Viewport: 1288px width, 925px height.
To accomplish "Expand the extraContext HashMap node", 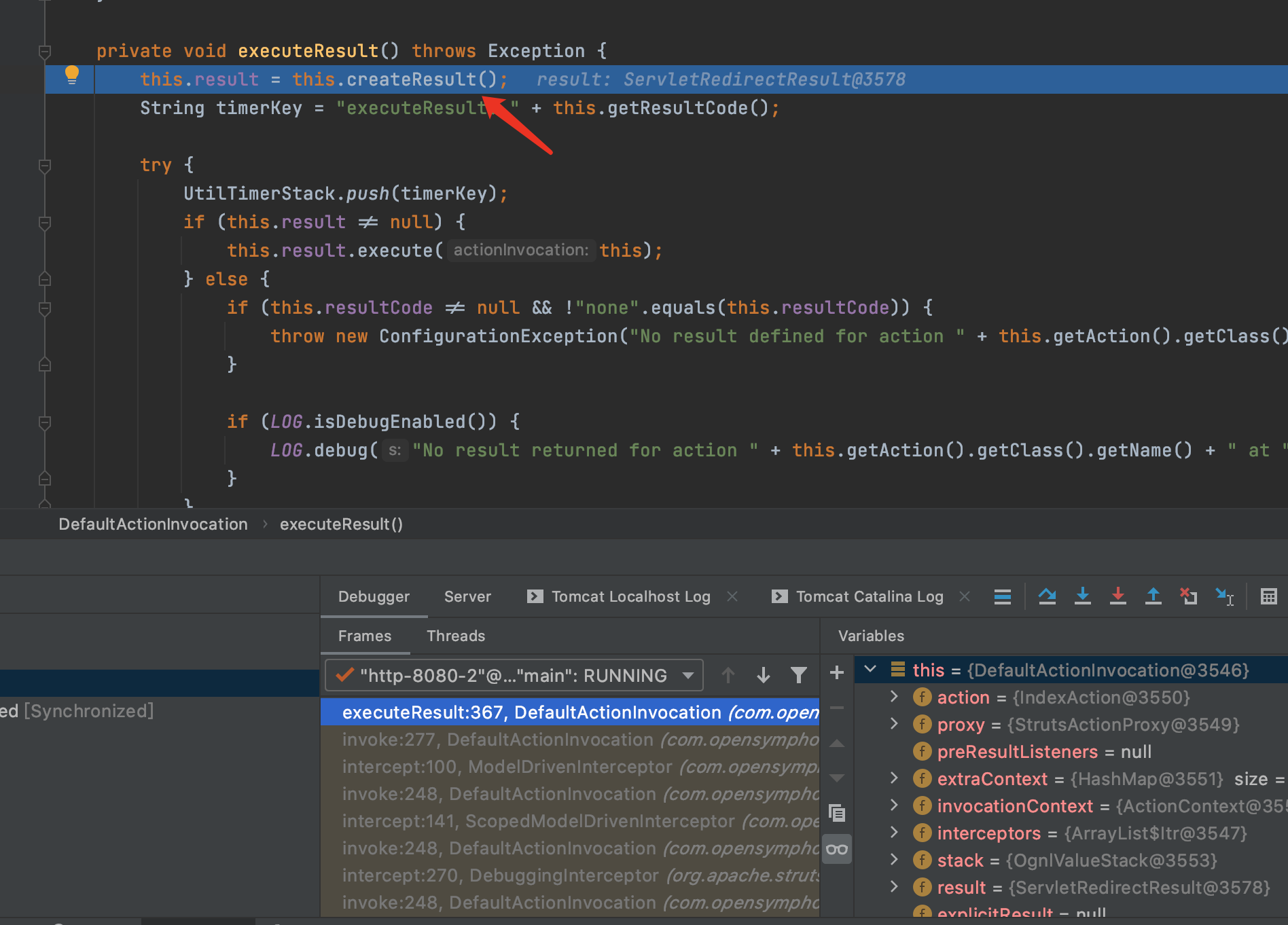I will (894, 778).
